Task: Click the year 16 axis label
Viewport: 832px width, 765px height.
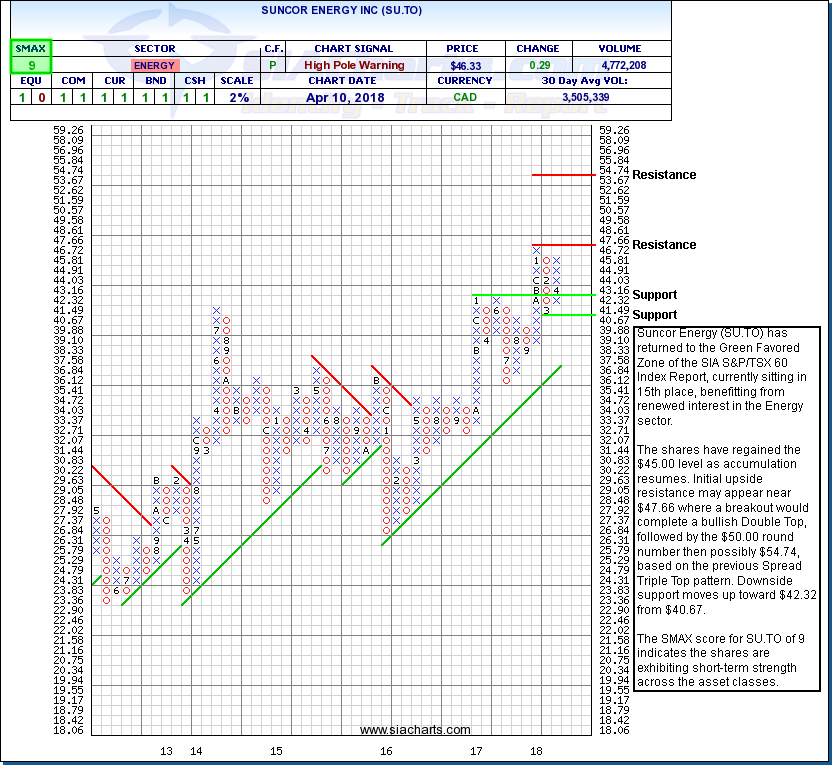Action: pos(386,750)
